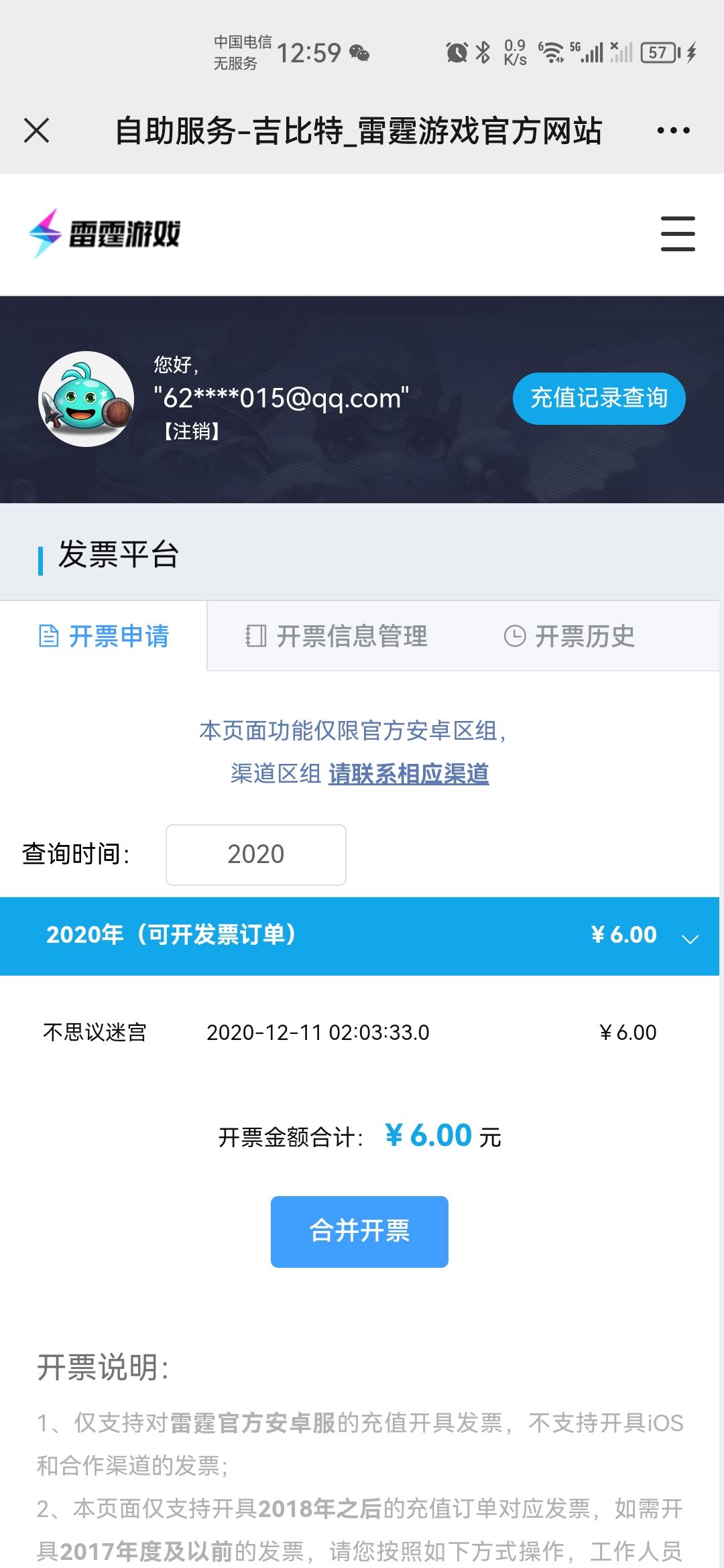Open the three-dot more options menu
The height and width of the screenshot is (1568, 724).
(673, 130)
